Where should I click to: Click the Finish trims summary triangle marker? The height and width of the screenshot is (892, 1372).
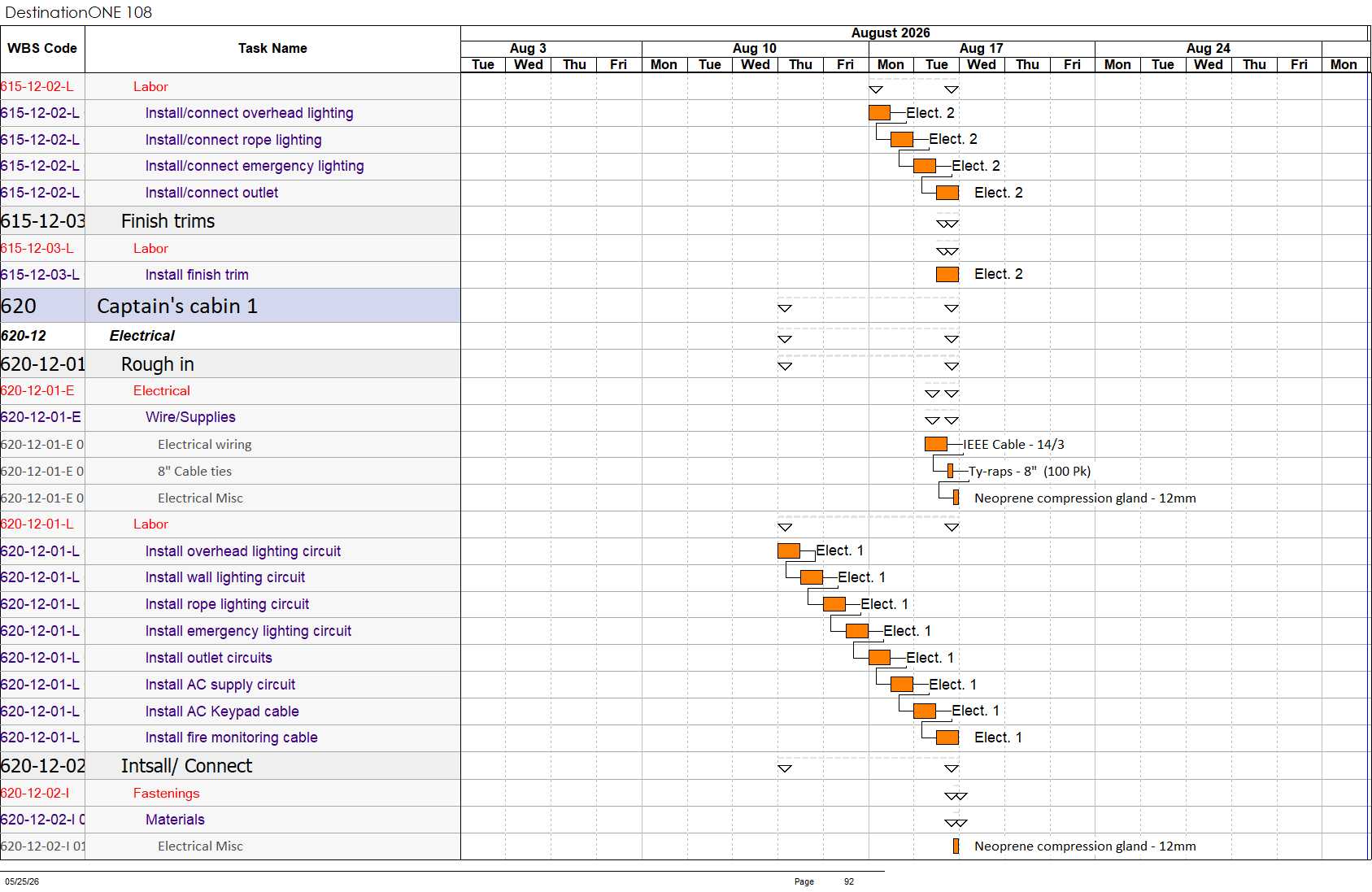[947, 224]
